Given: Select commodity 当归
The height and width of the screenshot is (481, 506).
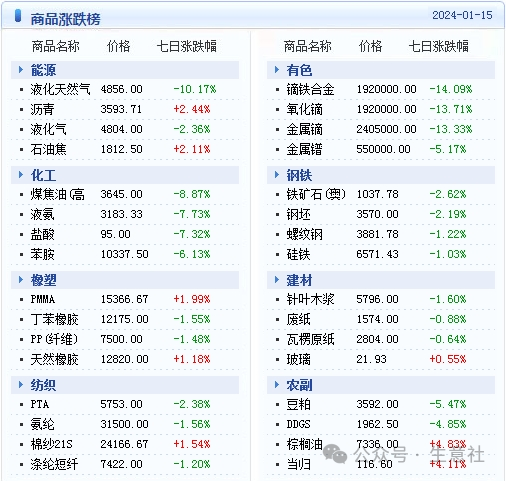Looking at the screenshot, I should 298,464.
